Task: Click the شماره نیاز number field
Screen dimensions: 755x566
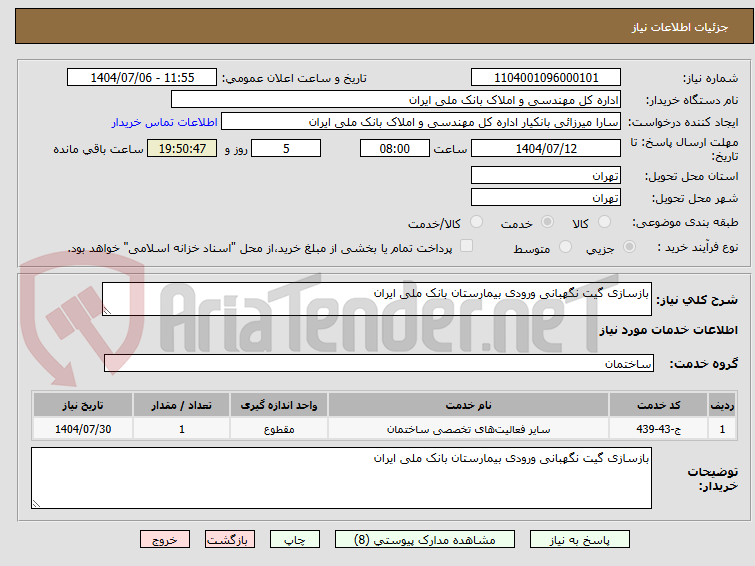Action: (546, 78)
